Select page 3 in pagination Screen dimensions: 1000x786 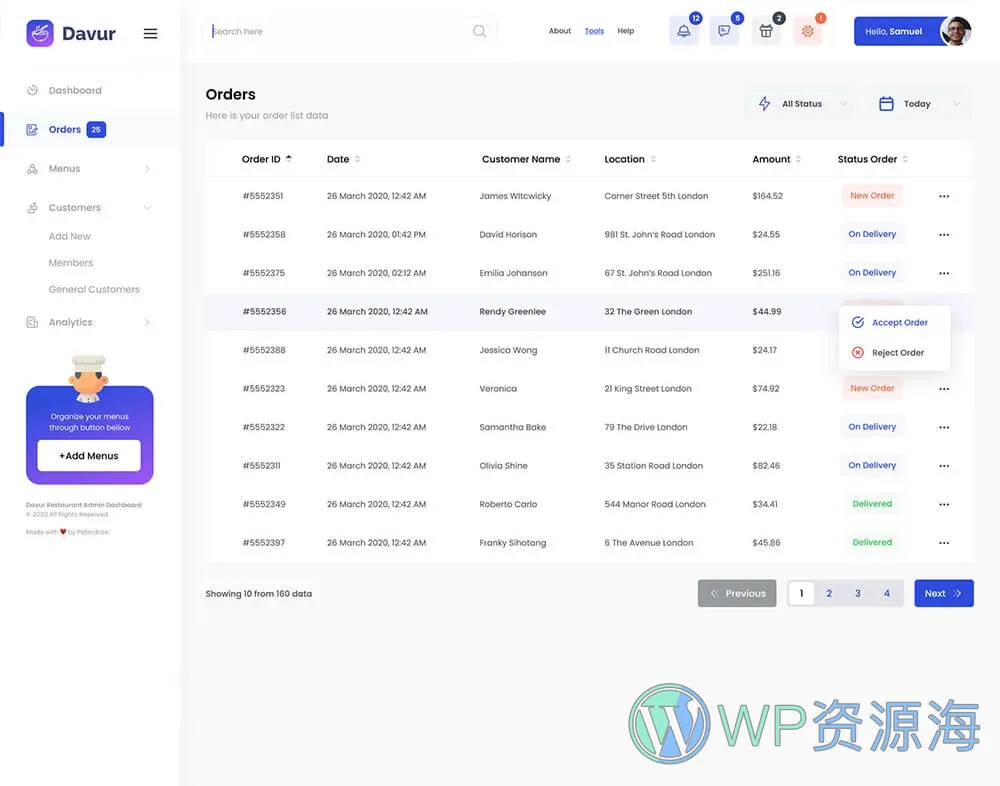[x=857, y=593]
